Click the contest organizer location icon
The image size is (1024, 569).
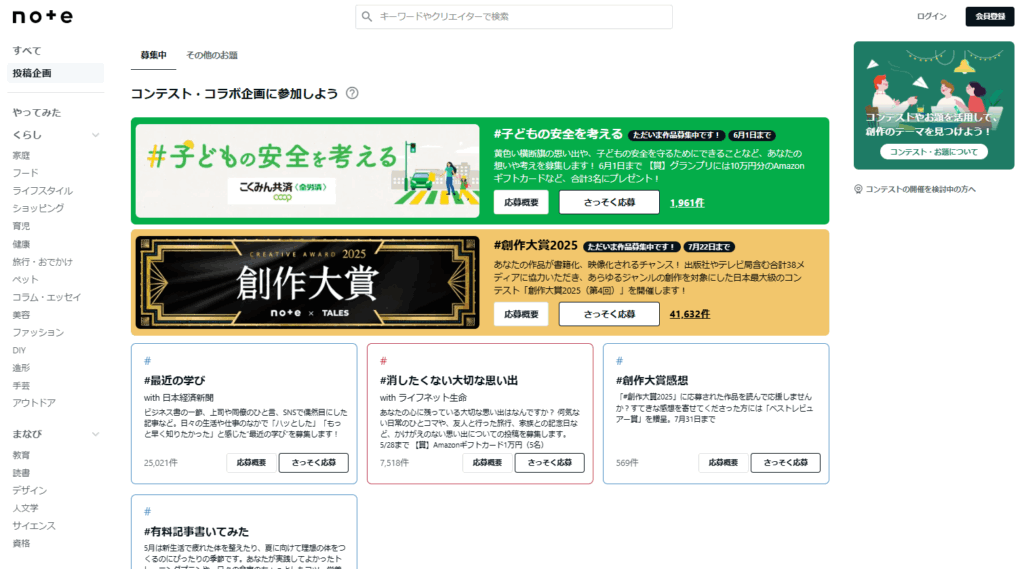pos(858,189)
